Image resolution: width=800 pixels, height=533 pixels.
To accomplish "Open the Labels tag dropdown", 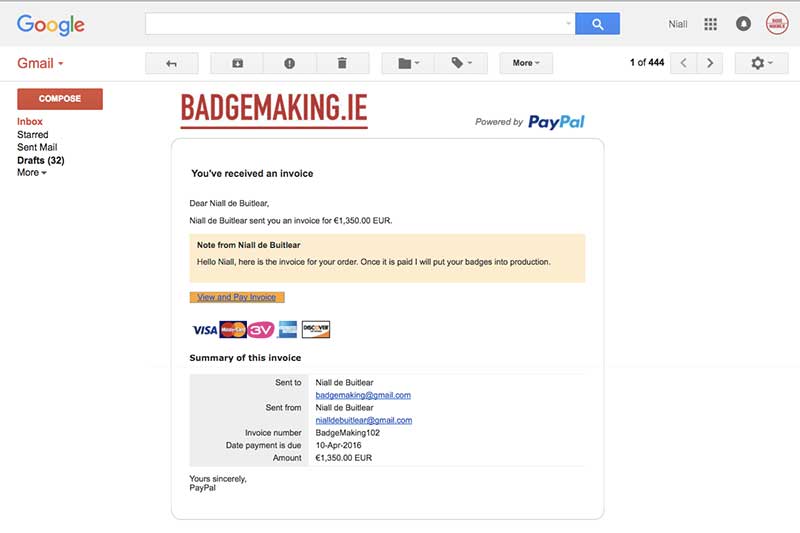I will (461, 63).
